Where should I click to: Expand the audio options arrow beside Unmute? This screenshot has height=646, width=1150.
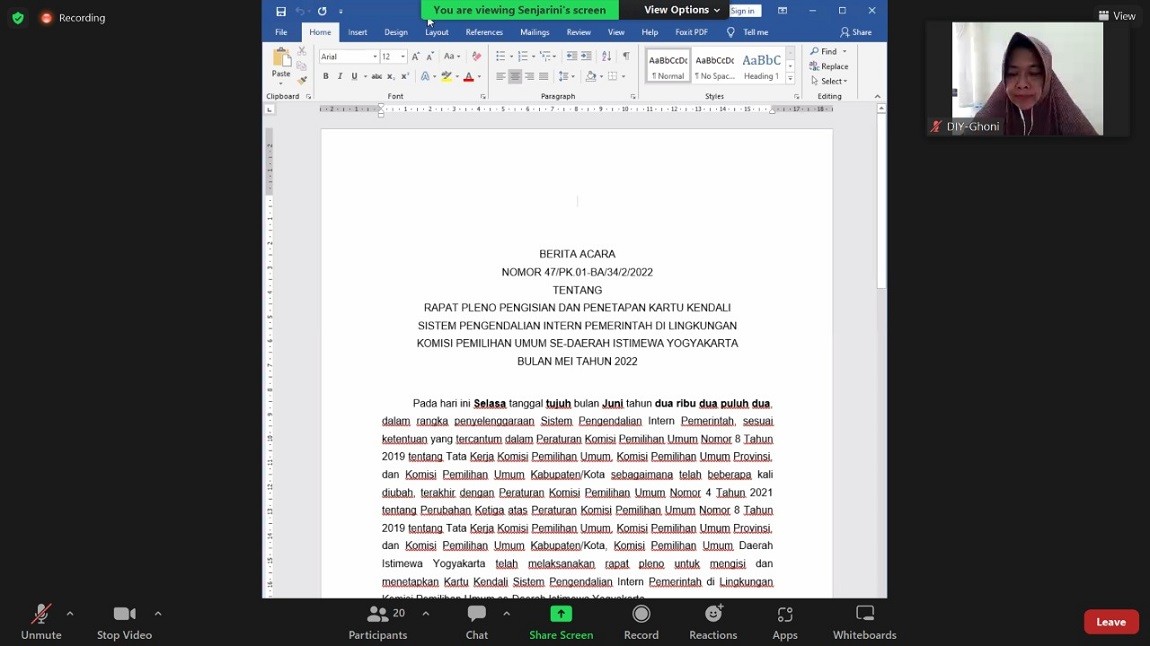pyautogui.click(x=70, y=614)
